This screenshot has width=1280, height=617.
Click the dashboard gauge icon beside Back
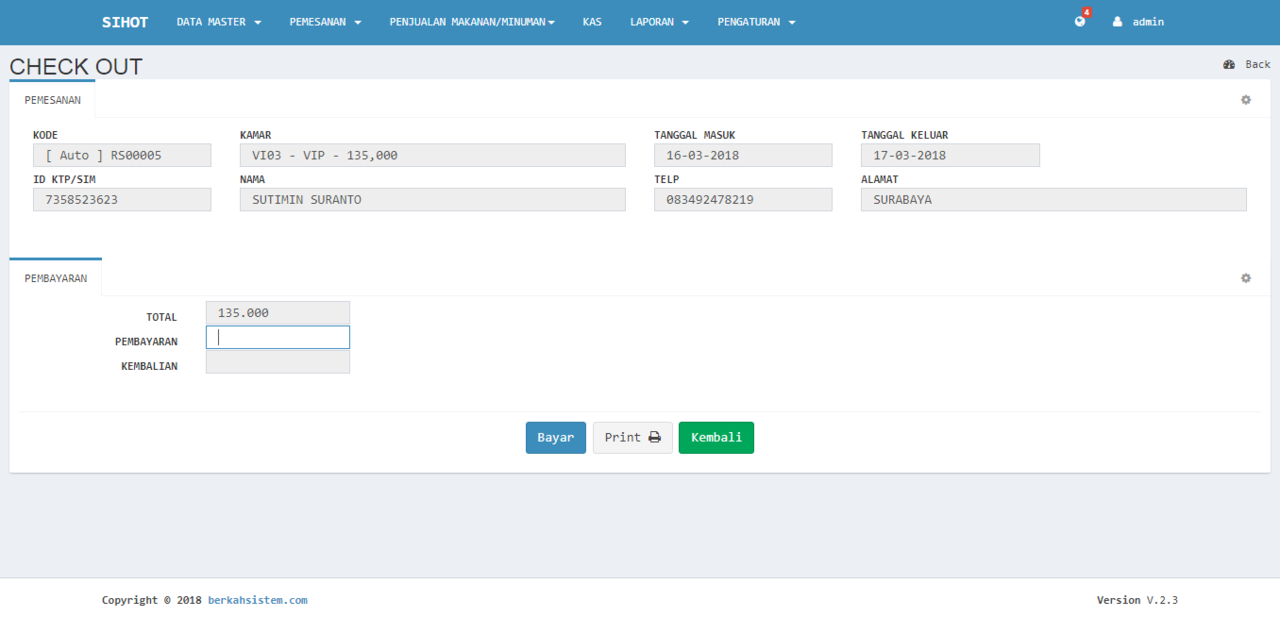tap(1229, 63)
